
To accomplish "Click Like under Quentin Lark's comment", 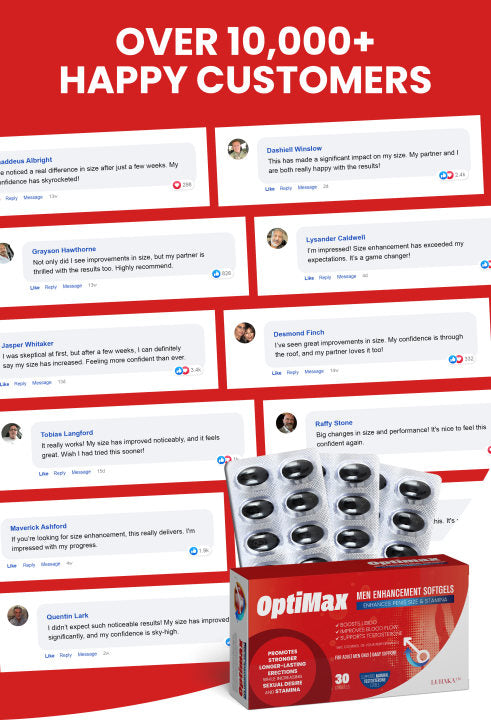I will click(x=50, y=656).
